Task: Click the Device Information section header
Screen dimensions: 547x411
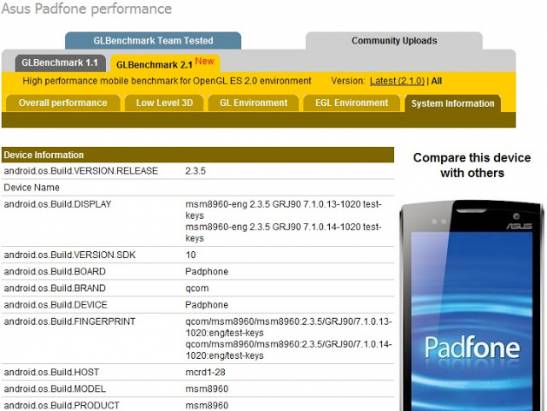Action: tap(198, 155)
